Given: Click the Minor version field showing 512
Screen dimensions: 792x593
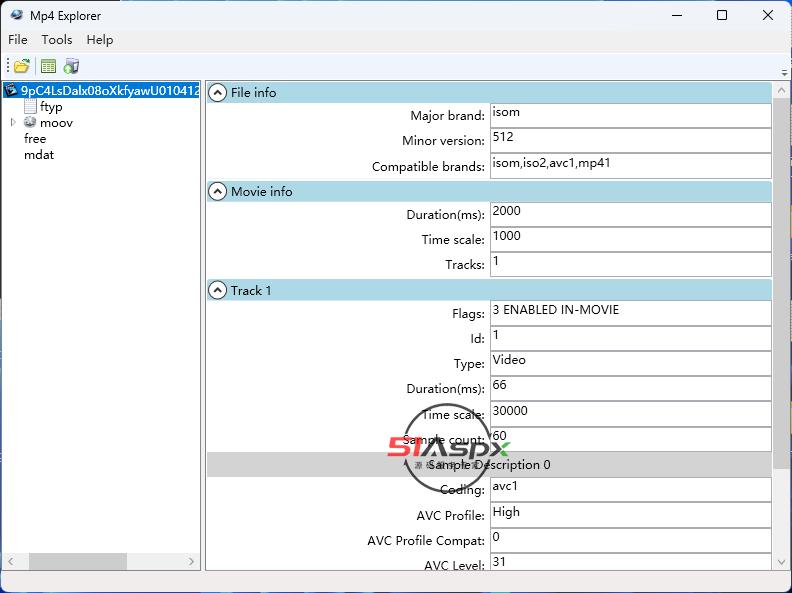Looking at the screenshot, I should pyautogui.click(x=630, y=140).
